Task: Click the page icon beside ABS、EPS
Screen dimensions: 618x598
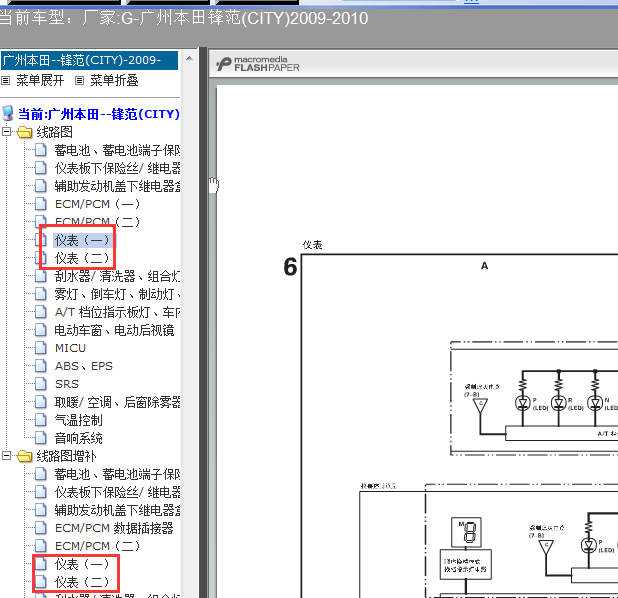Action: click(x=40, y=366)
